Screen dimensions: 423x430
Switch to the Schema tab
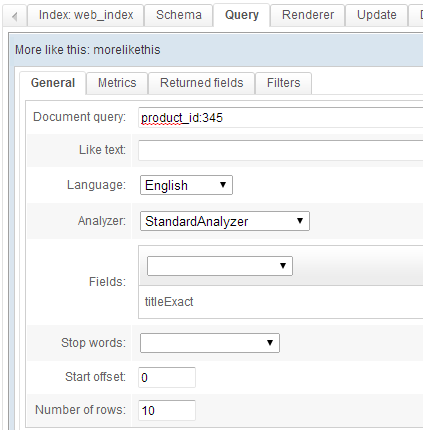coord(179,15)
